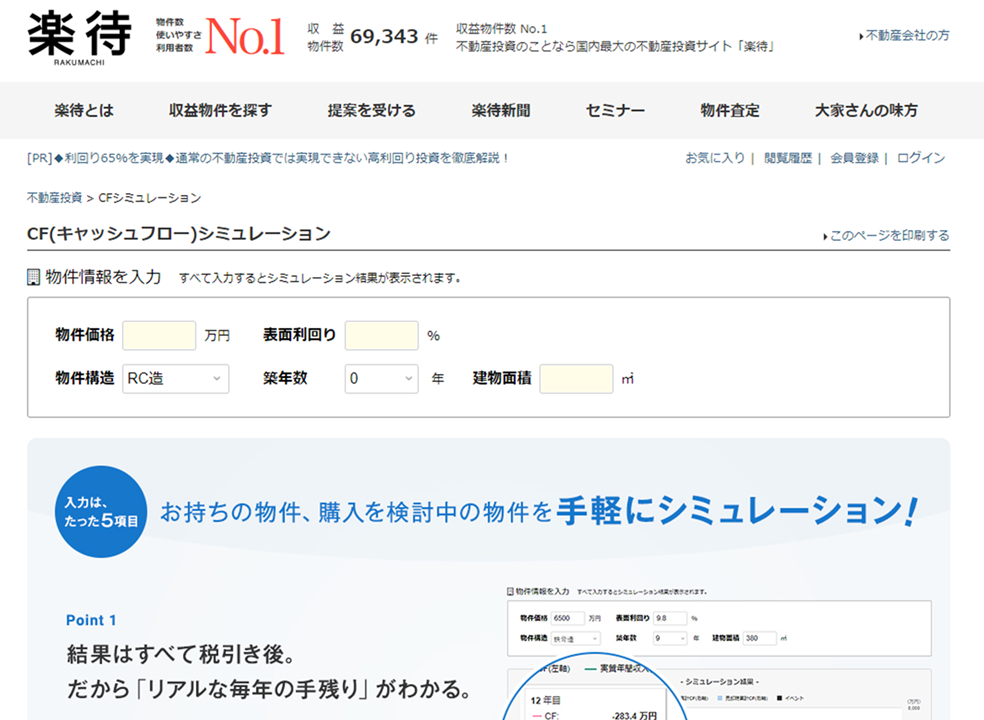Click the 不動産会社の方 link
This screenshot has width=984, height=720.
point(907,35)
